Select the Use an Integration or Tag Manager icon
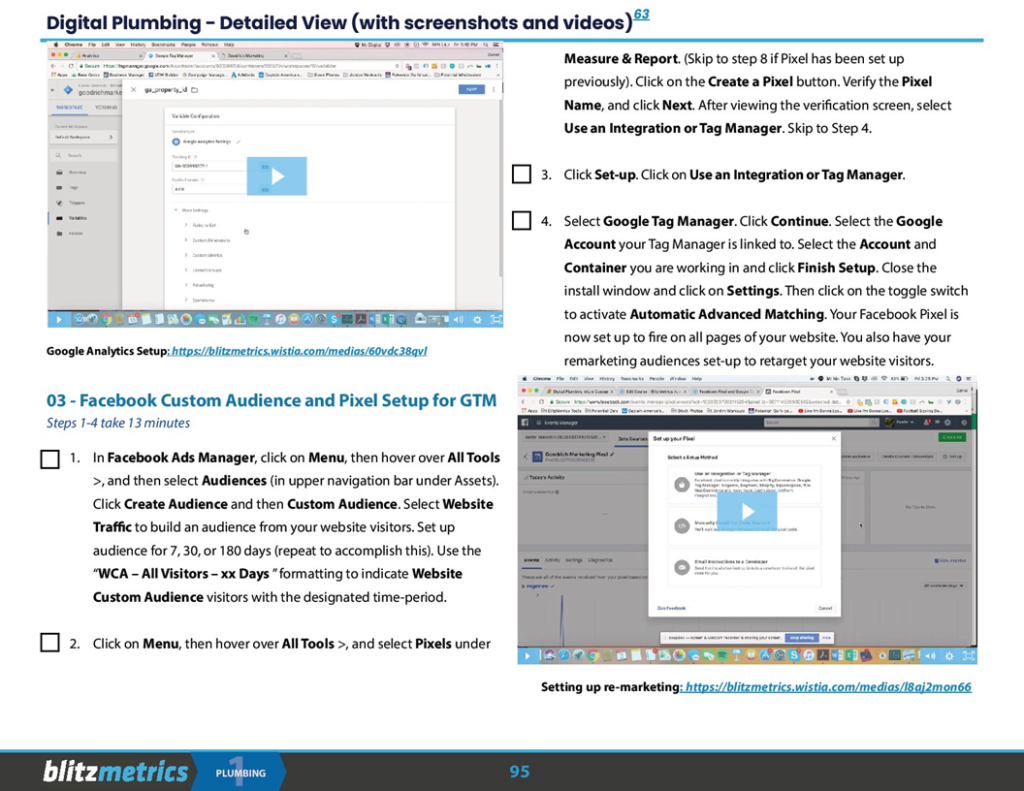This screenshot has height=791, width=1024. [682, 485]
